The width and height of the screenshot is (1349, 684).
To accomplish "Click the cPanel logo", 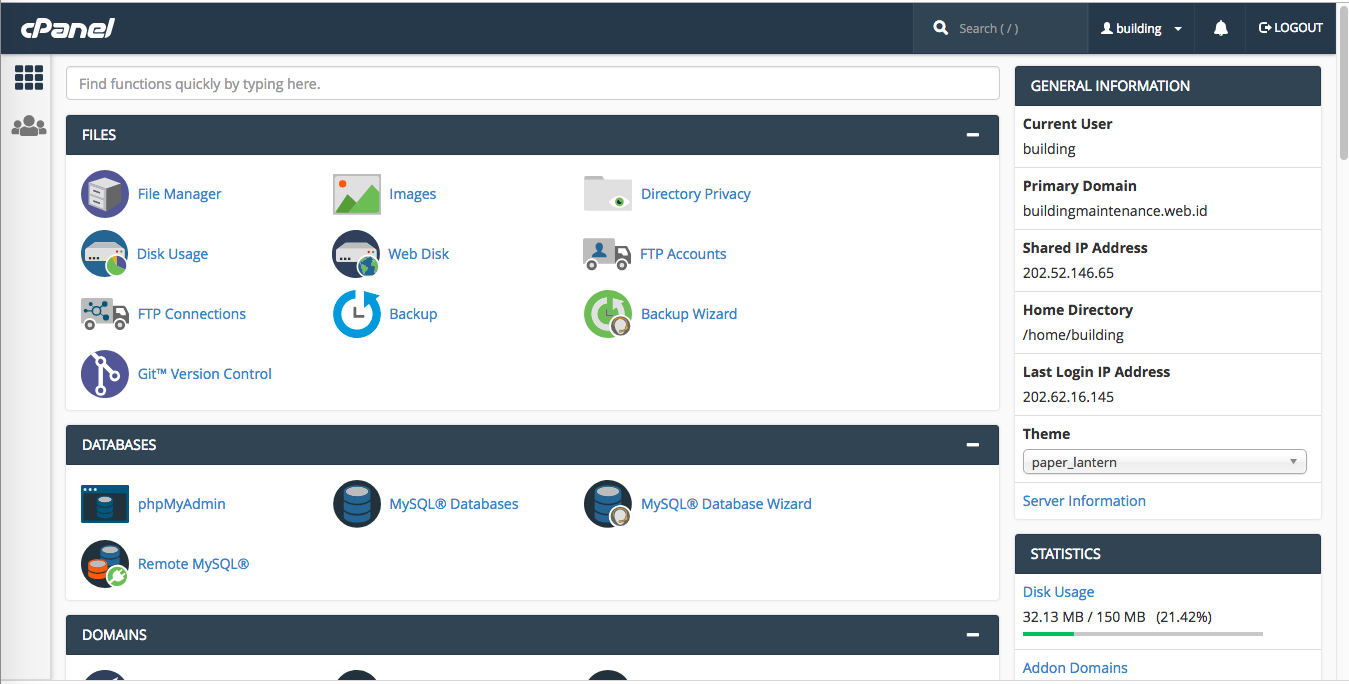I will click(x=68, y=28).
